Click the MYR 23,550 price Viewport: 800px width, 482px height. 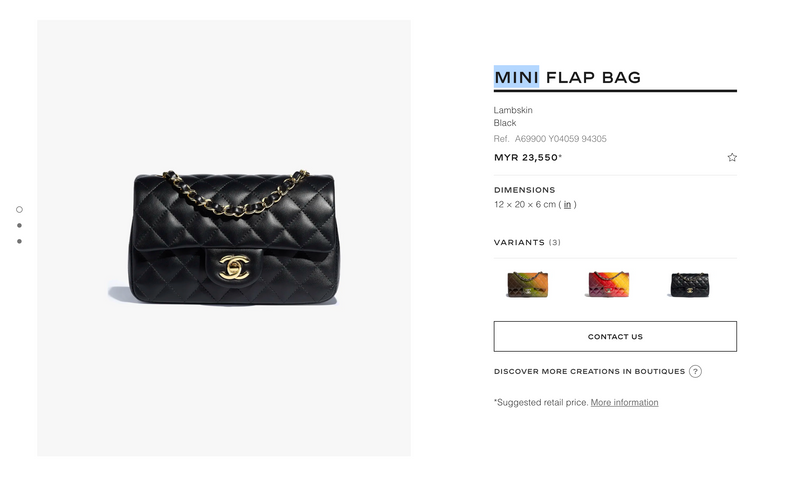528,158
